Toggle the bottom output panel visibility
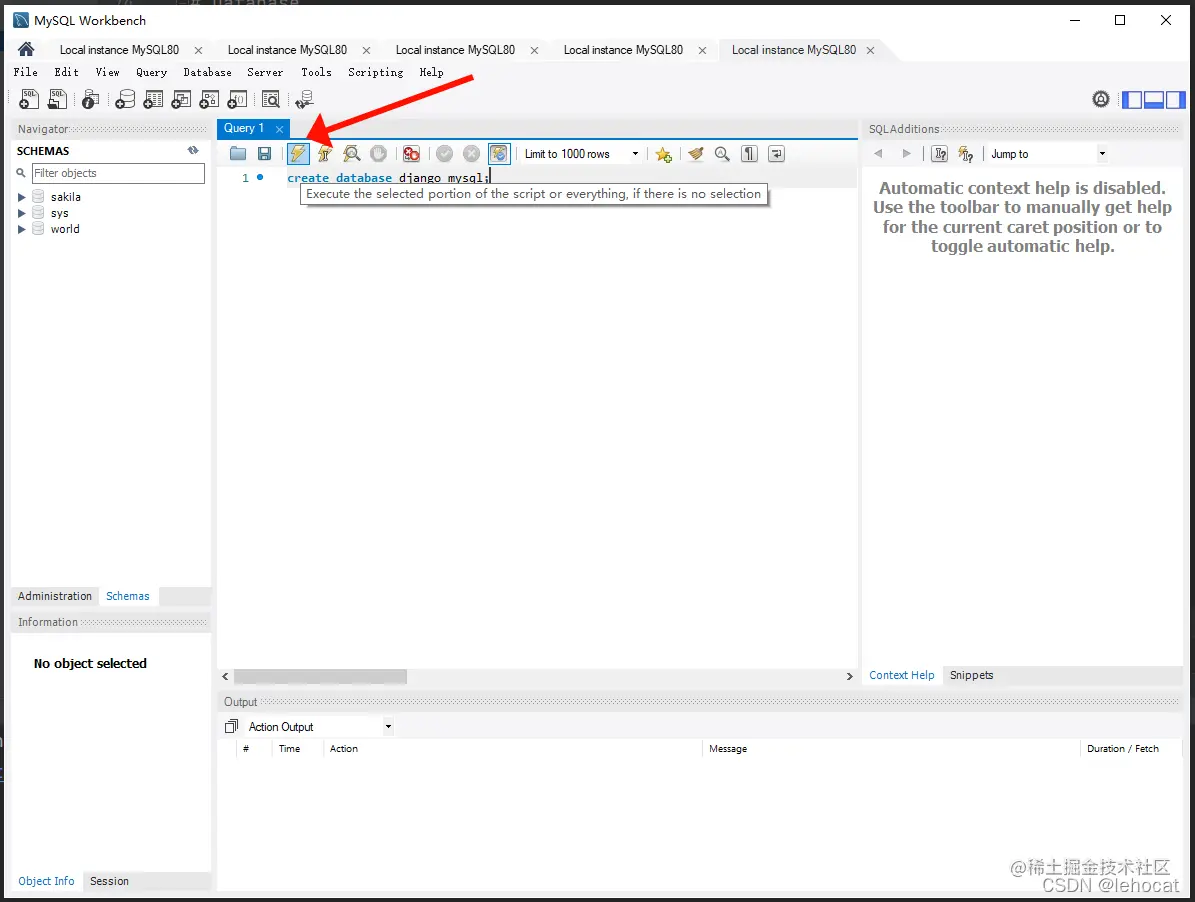The width and height of the screenshot is (1195, 902). tap(1154, 99)
